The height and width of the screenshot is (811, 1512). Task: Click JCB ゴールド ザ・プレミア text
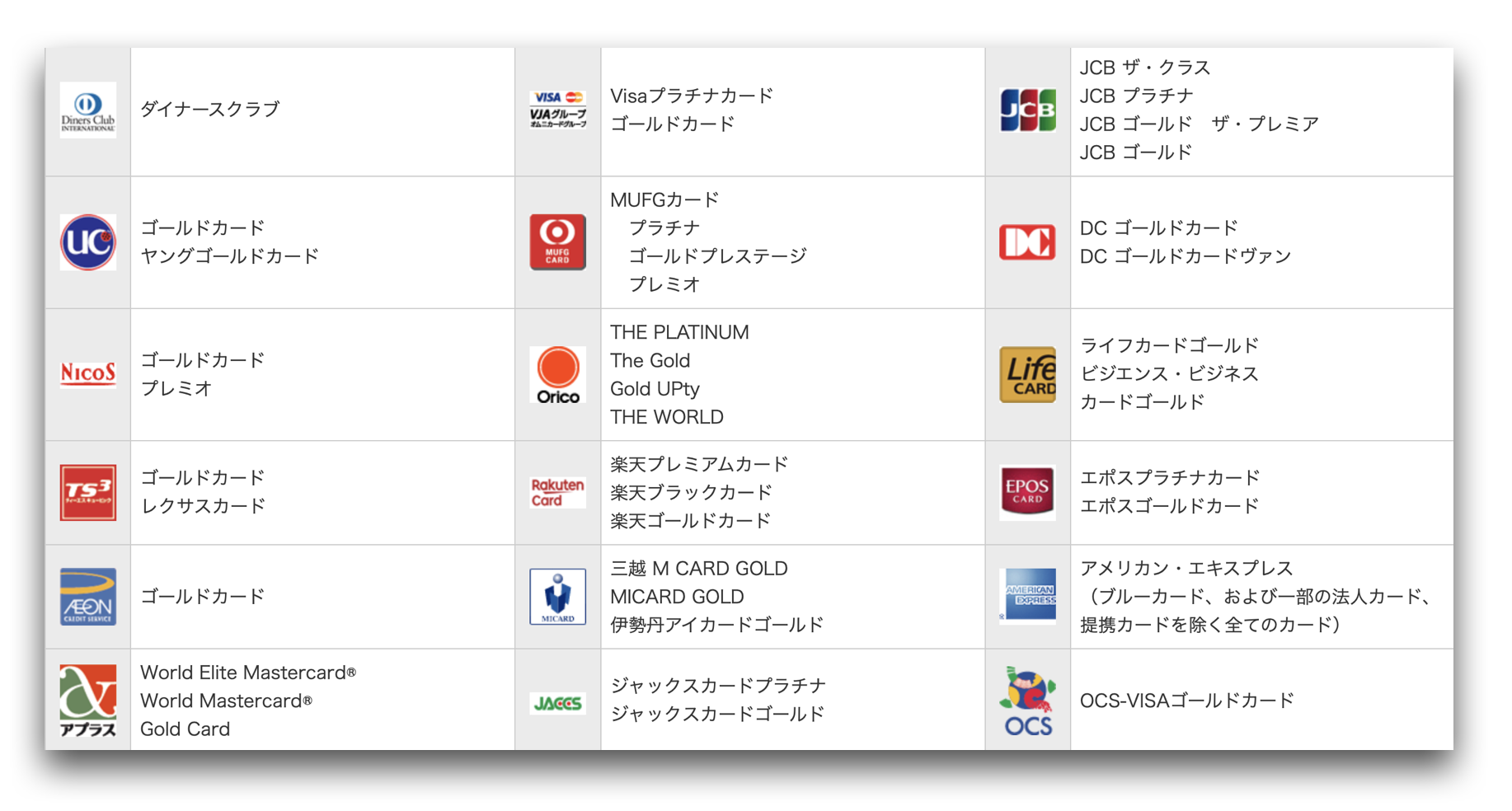[1200, 124]
